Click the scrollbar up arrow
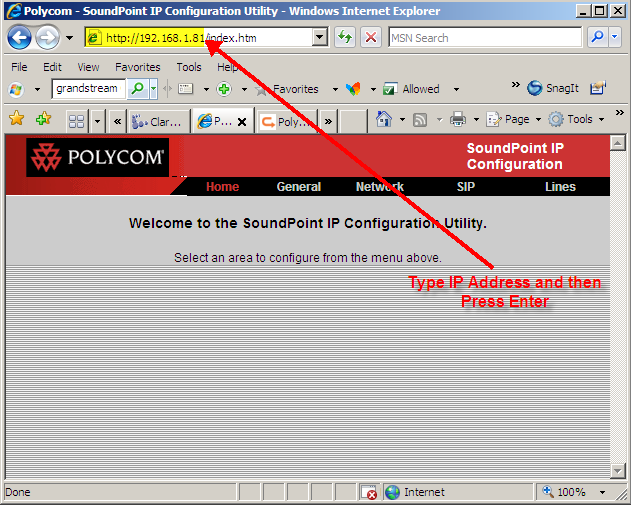The image size is (631, 505). tap(618, 142)
